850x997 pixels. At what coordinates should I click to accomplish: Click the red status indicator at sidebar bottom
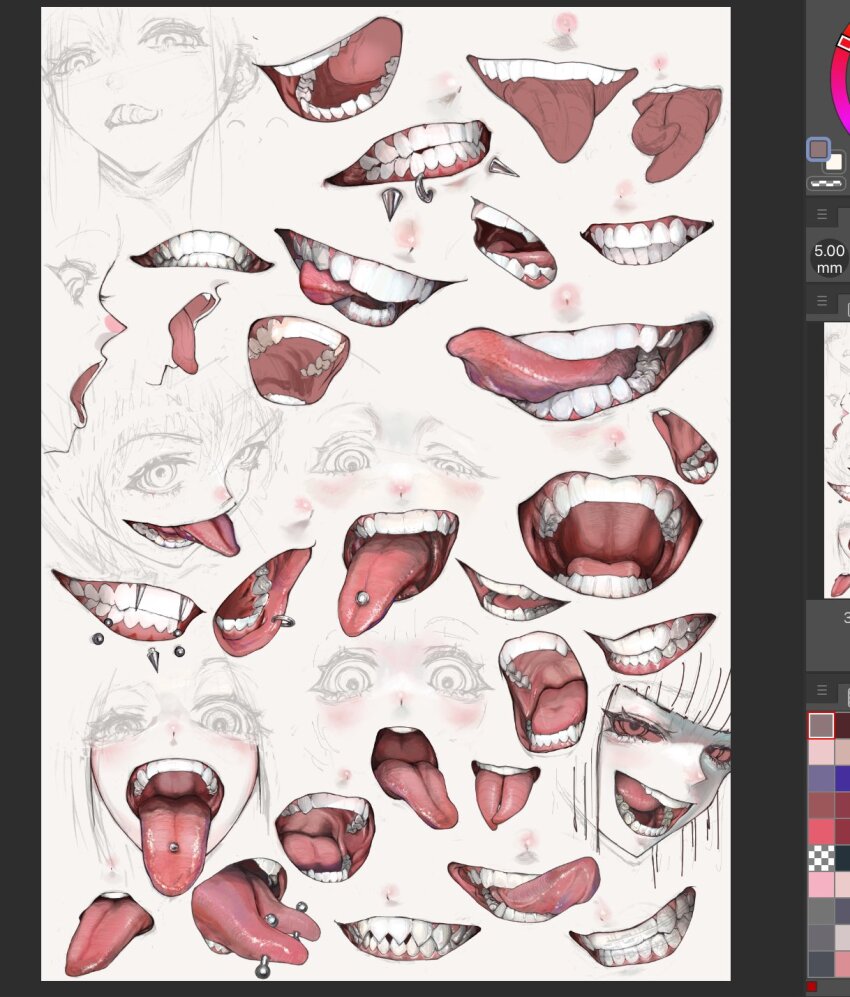pos(811,986)
